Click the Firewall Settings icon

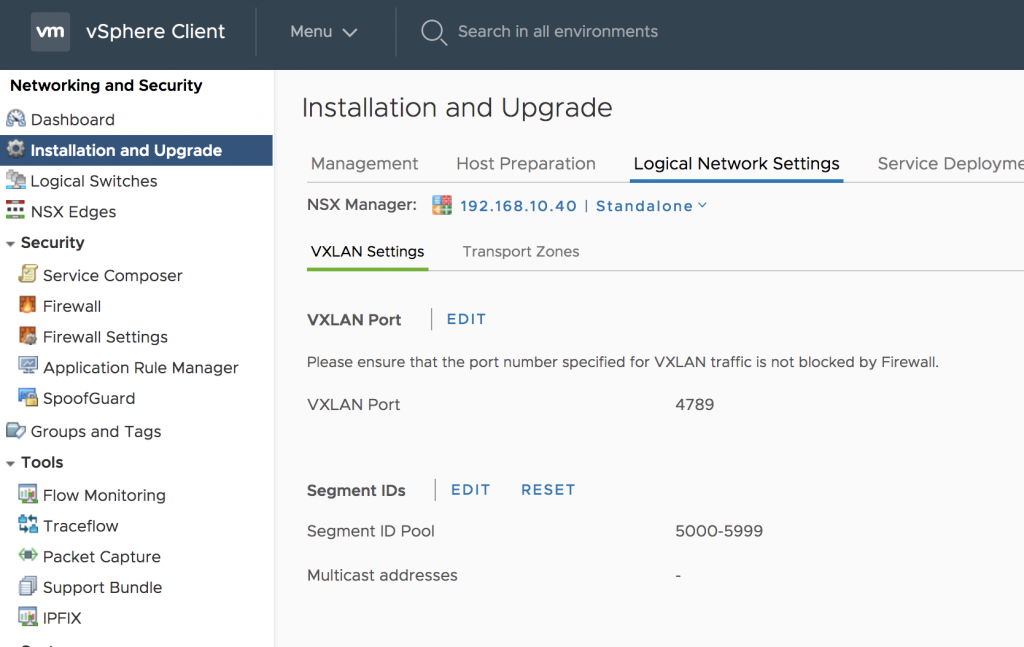click(x=28, y=336)
